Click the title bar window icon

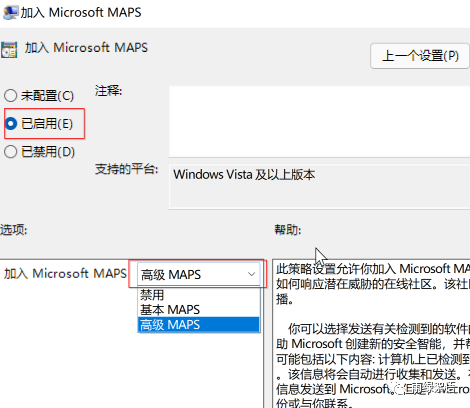point(10,12)
